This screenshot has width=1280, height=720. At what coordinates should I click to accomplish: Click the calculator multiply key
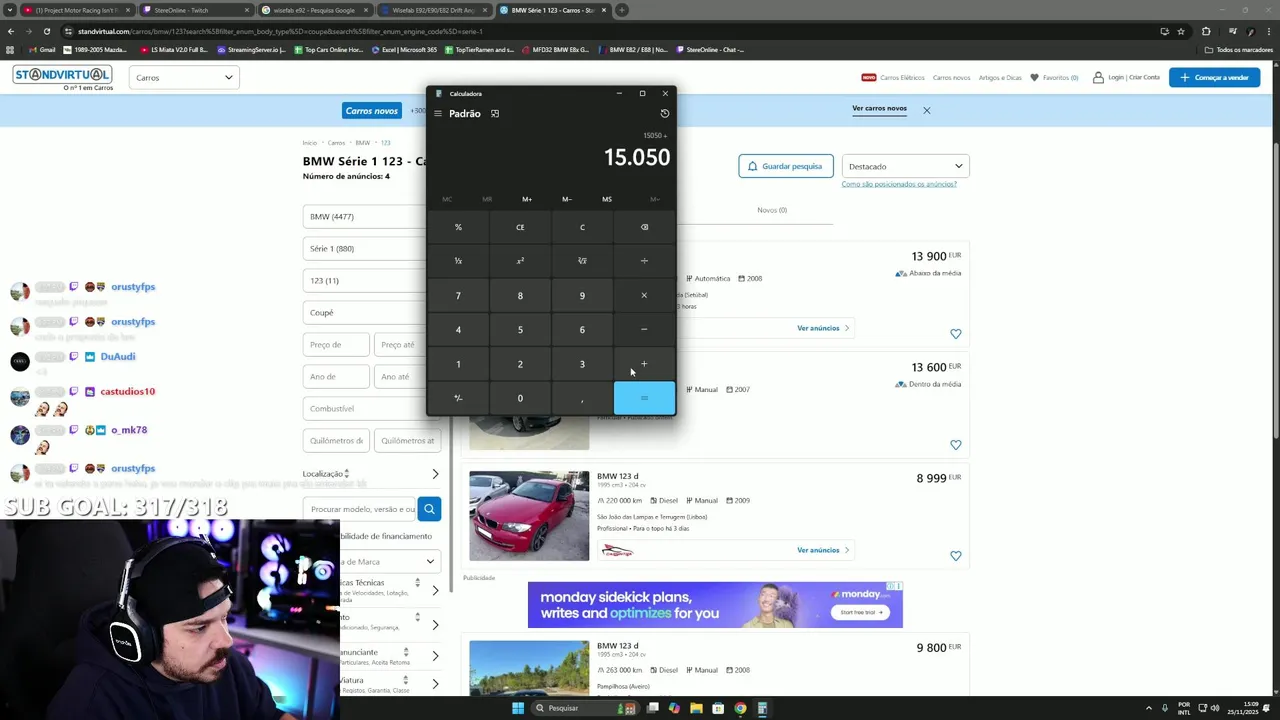tap(644, 295)
